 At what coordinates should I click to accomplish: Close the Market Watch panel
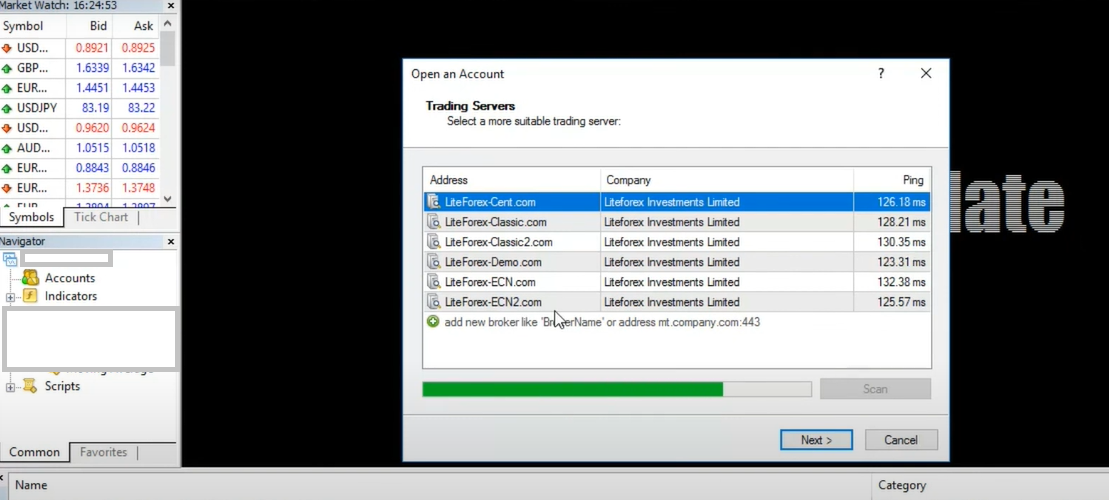(x=170, y=6)
